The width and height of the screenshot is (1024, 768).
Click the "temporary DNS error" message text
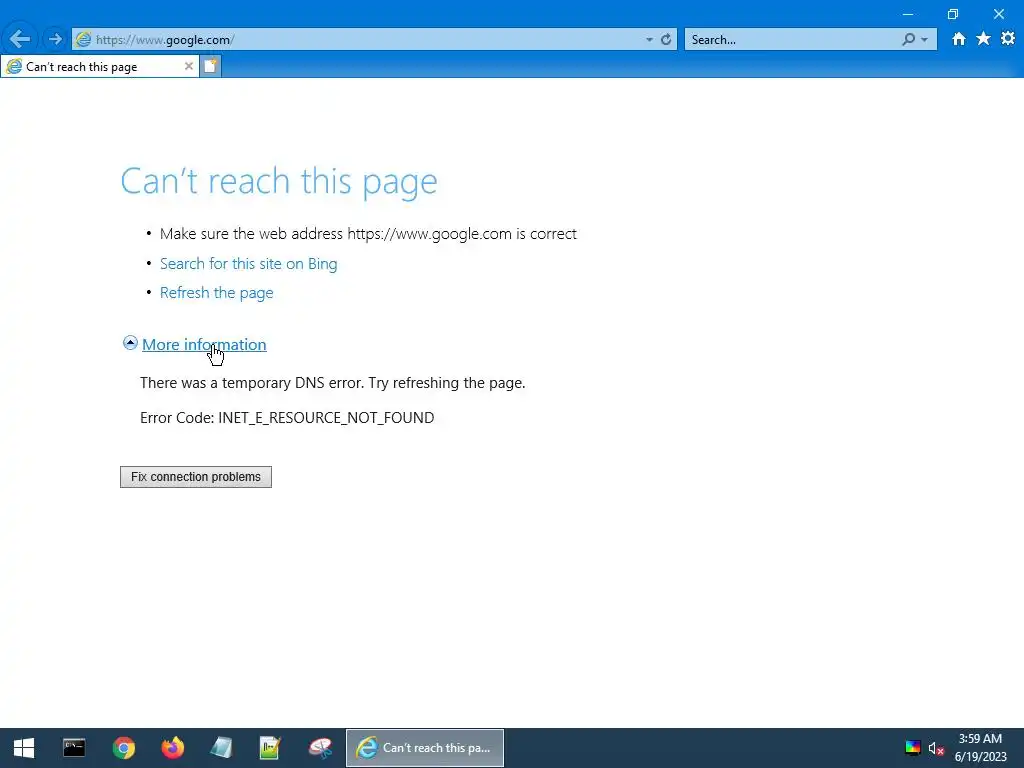(x=332, y=383)
